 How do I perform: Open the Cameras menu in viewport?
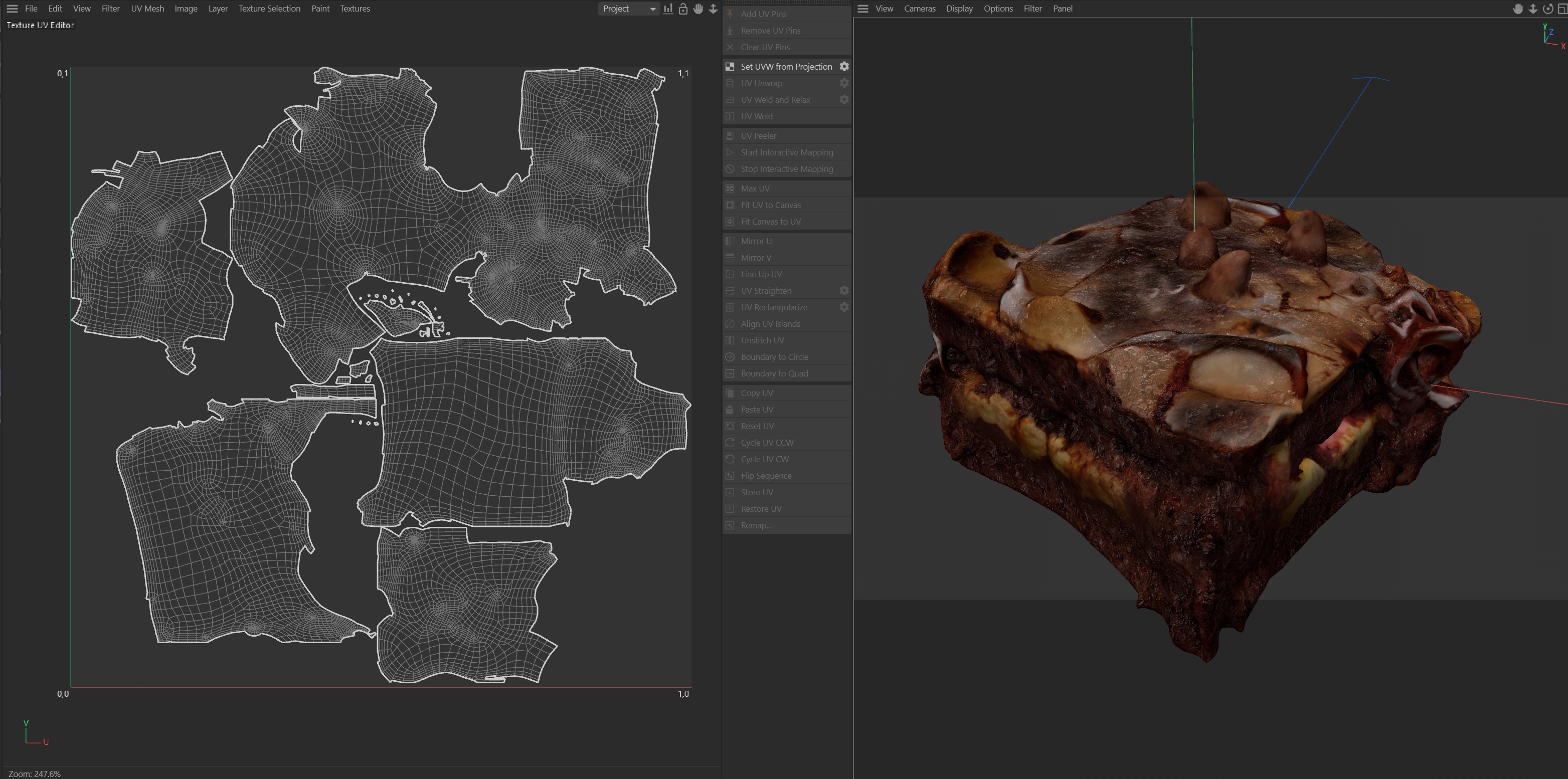(x=919, y=9)
